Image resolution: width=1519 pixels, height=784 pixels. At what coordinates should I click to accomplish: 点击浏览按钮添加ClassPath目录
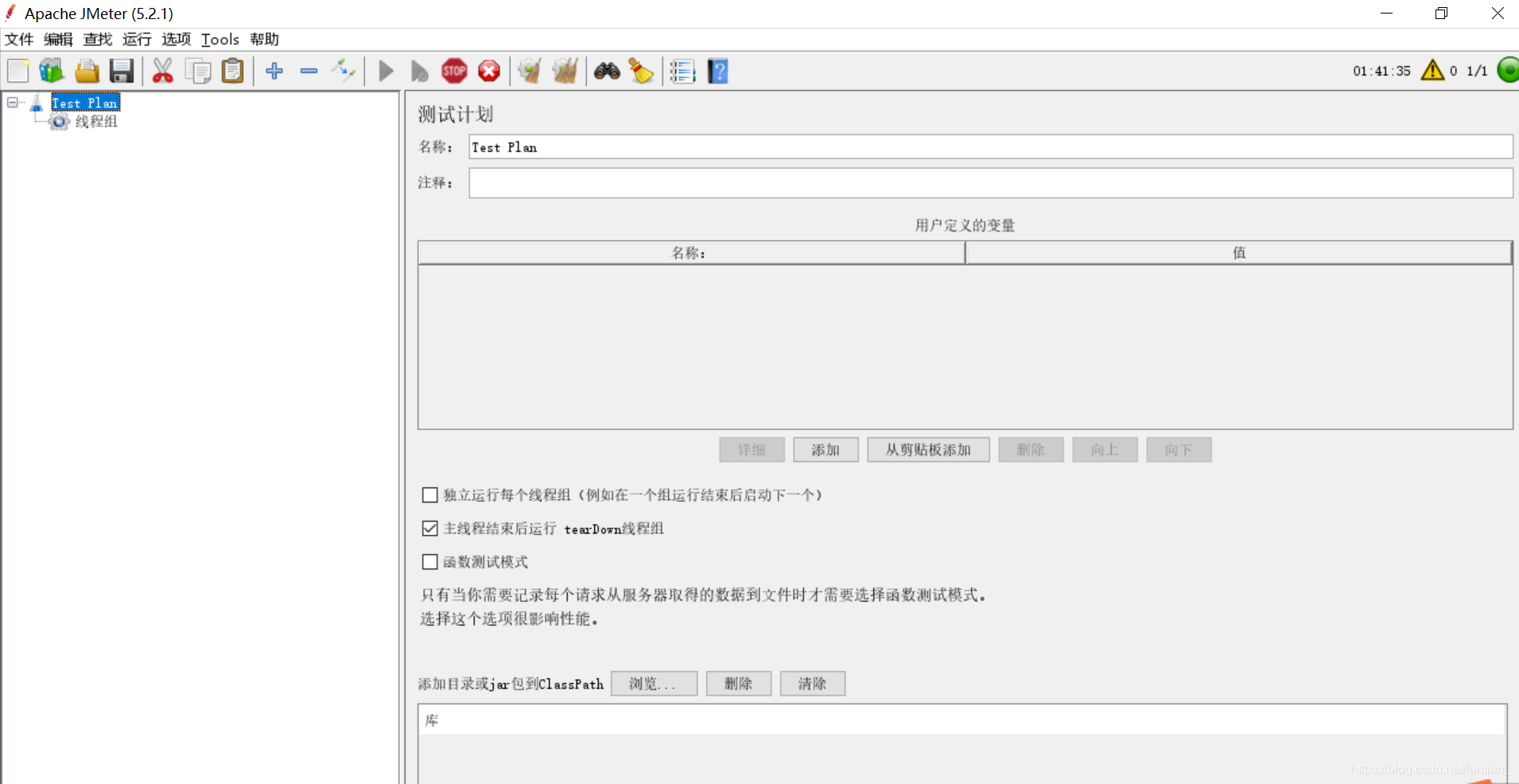point(653,684)
